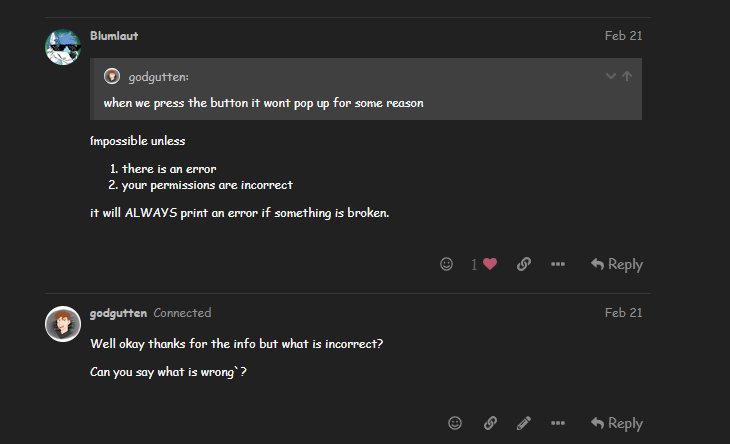The height and width of the screenshot is (444, 730).
Task: Open emoji reactions on godgutten's post
Action: point(455,423)
